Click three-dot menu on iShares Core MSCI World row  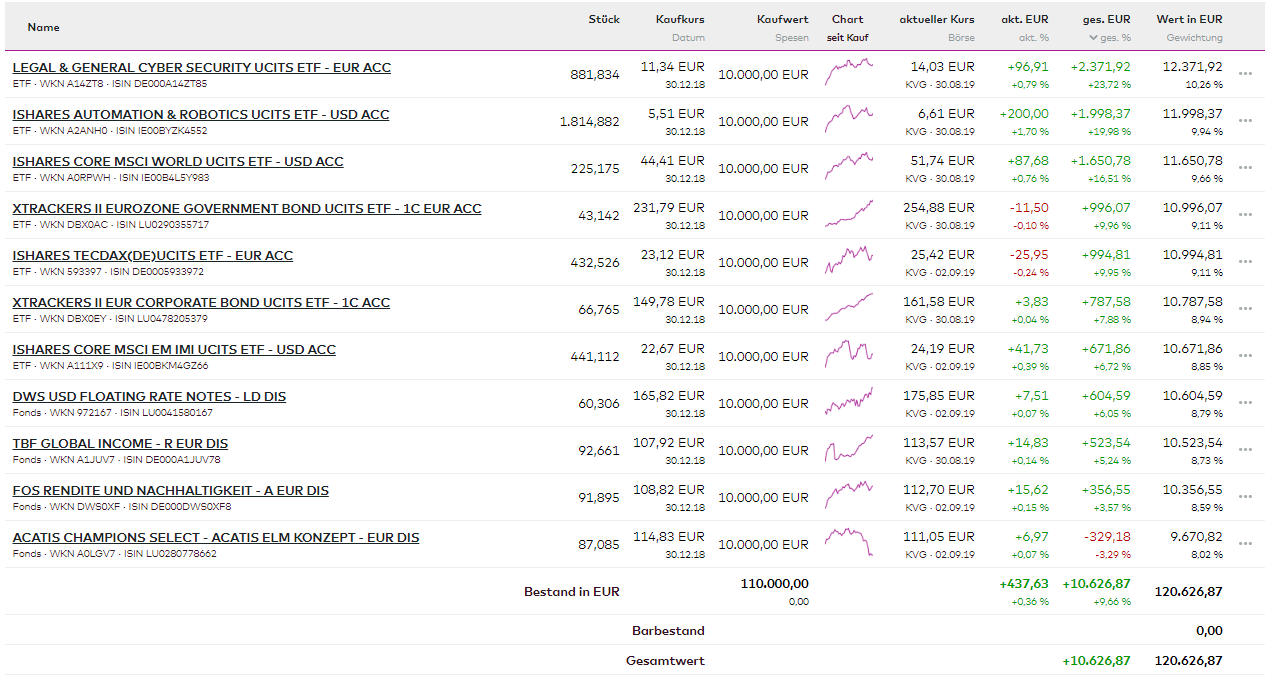(x=1245, y=168)
